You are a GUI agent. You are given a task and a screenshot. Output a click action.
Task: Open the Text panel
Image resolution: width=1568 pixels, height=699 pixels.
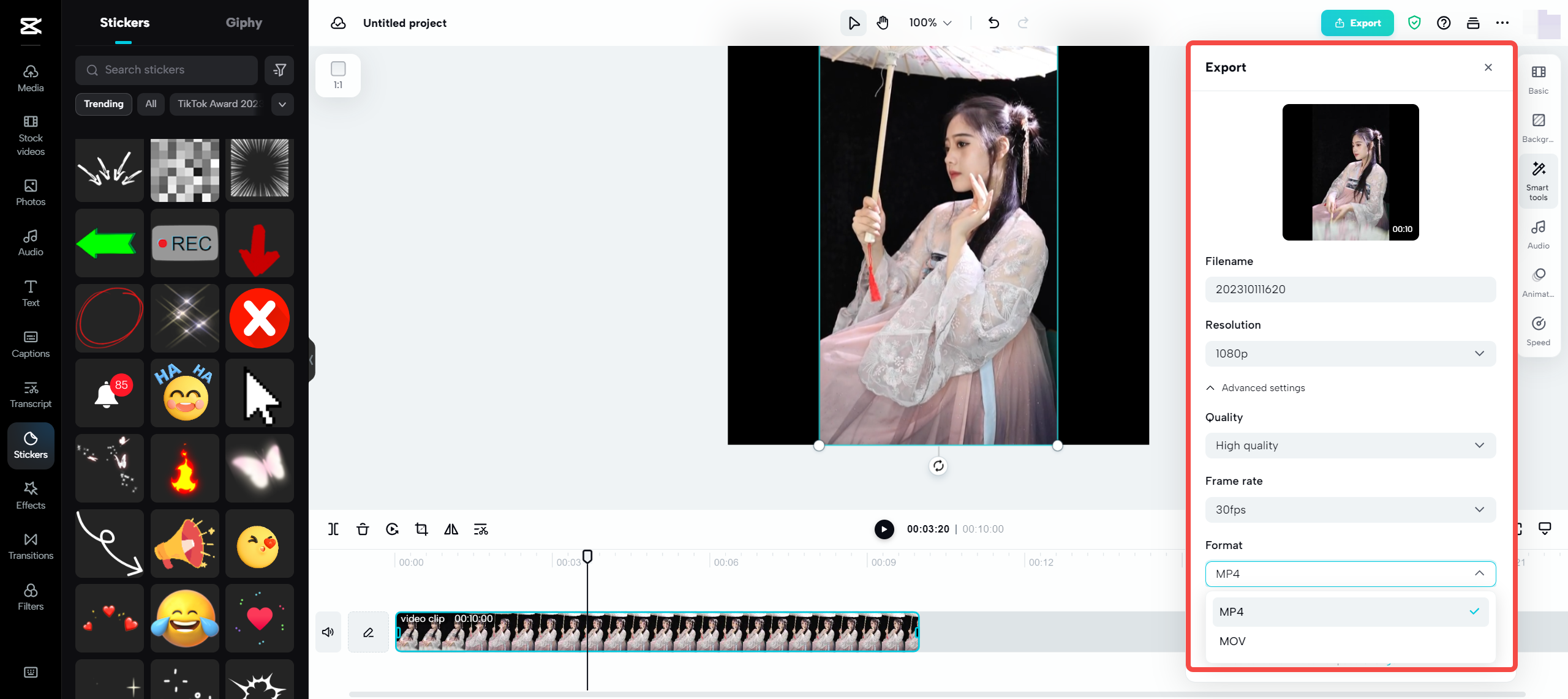(30, 292)
